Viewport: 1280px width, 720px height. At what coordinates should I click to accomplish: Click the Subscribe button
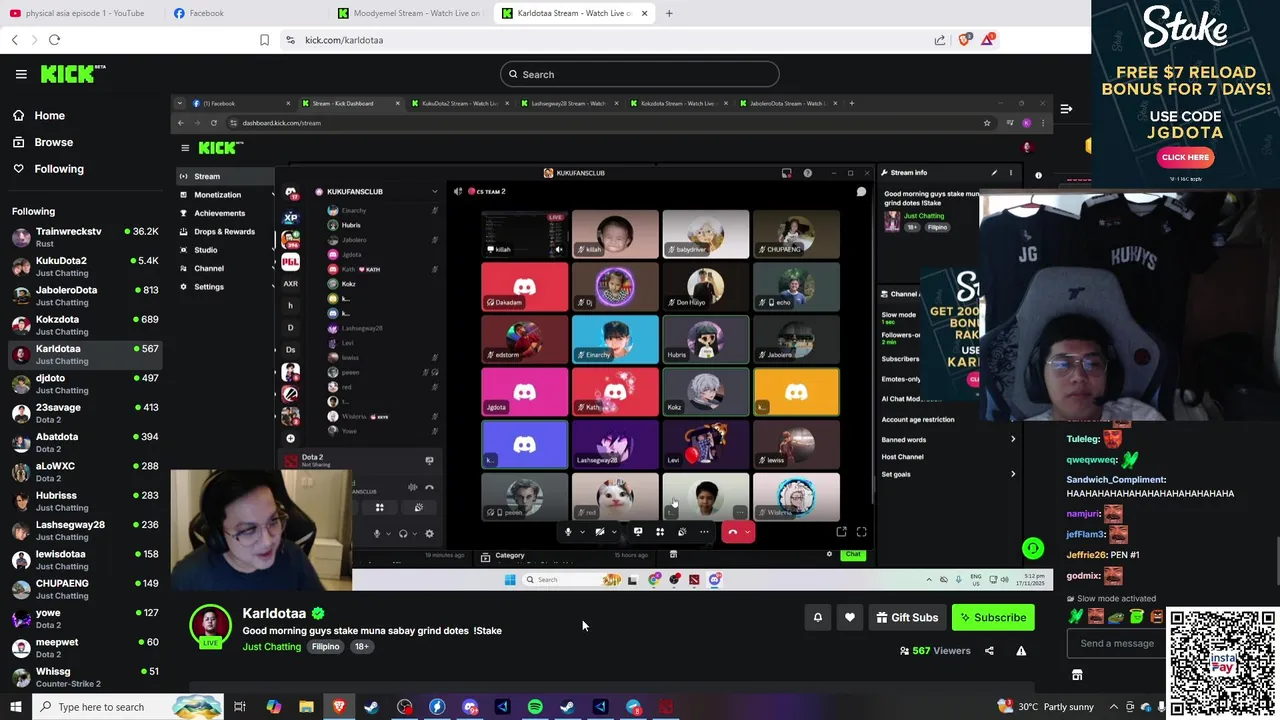coord(993,618)
